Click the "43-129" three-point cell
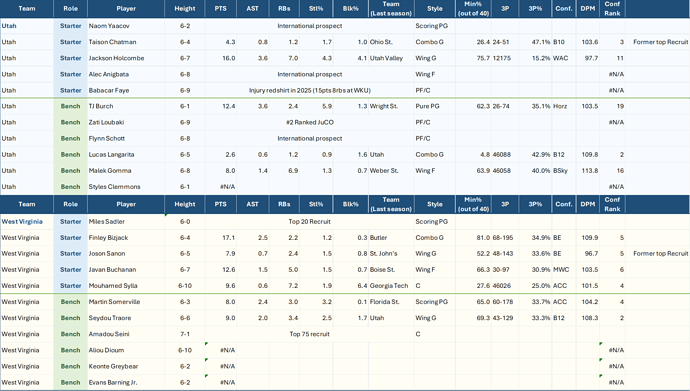Screen dimensions: 690x391 pos(505,318)
